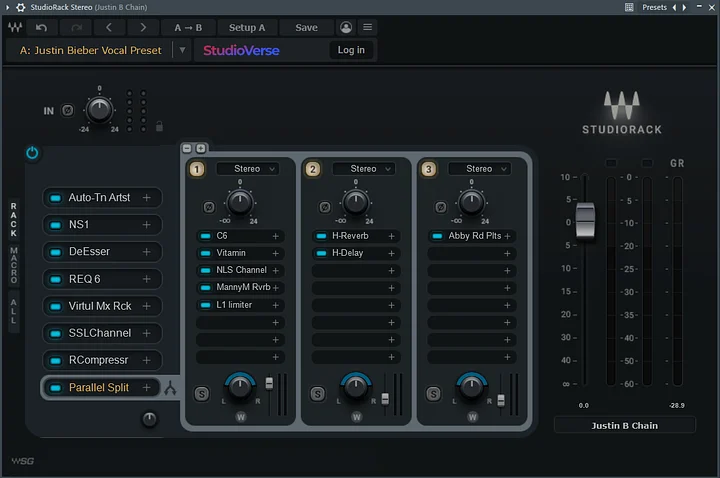Click the main output fader handle
This screenshot has height=478, width=720.
click(x=585, y=220)
